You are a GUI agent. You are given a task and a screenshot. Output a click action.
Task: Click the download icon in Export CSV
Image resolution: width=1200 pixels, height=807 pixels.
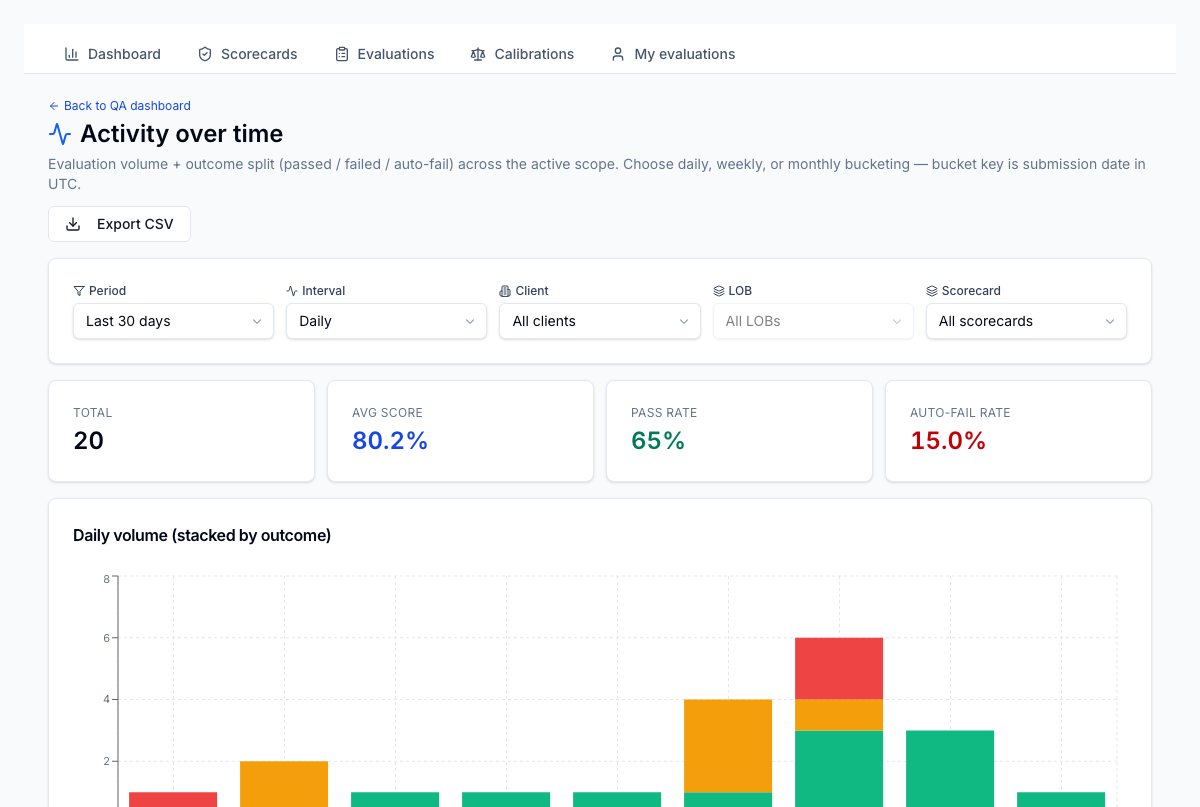pos(73,224)
